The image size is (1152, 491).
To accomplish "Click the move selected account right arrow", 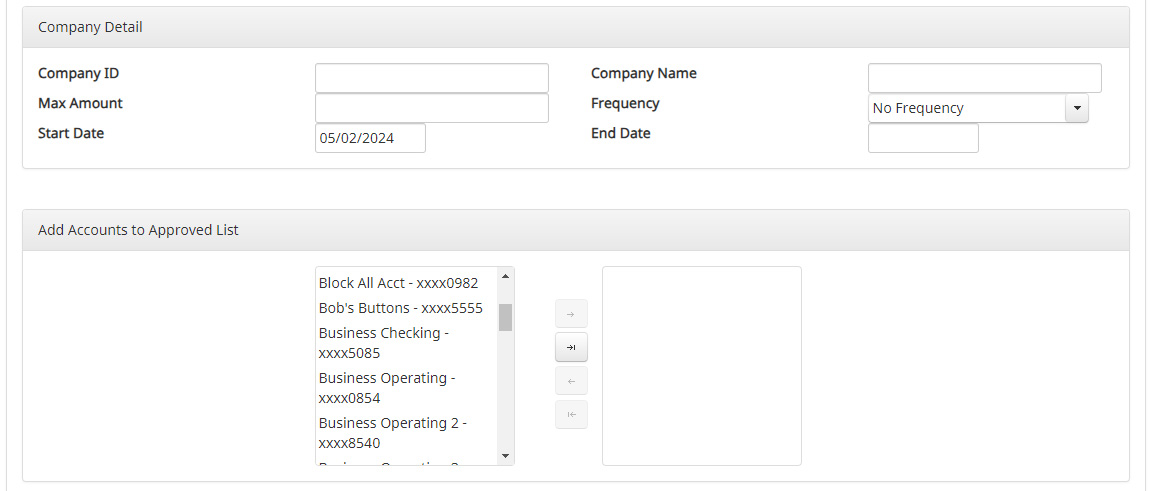I will [571, 314].
